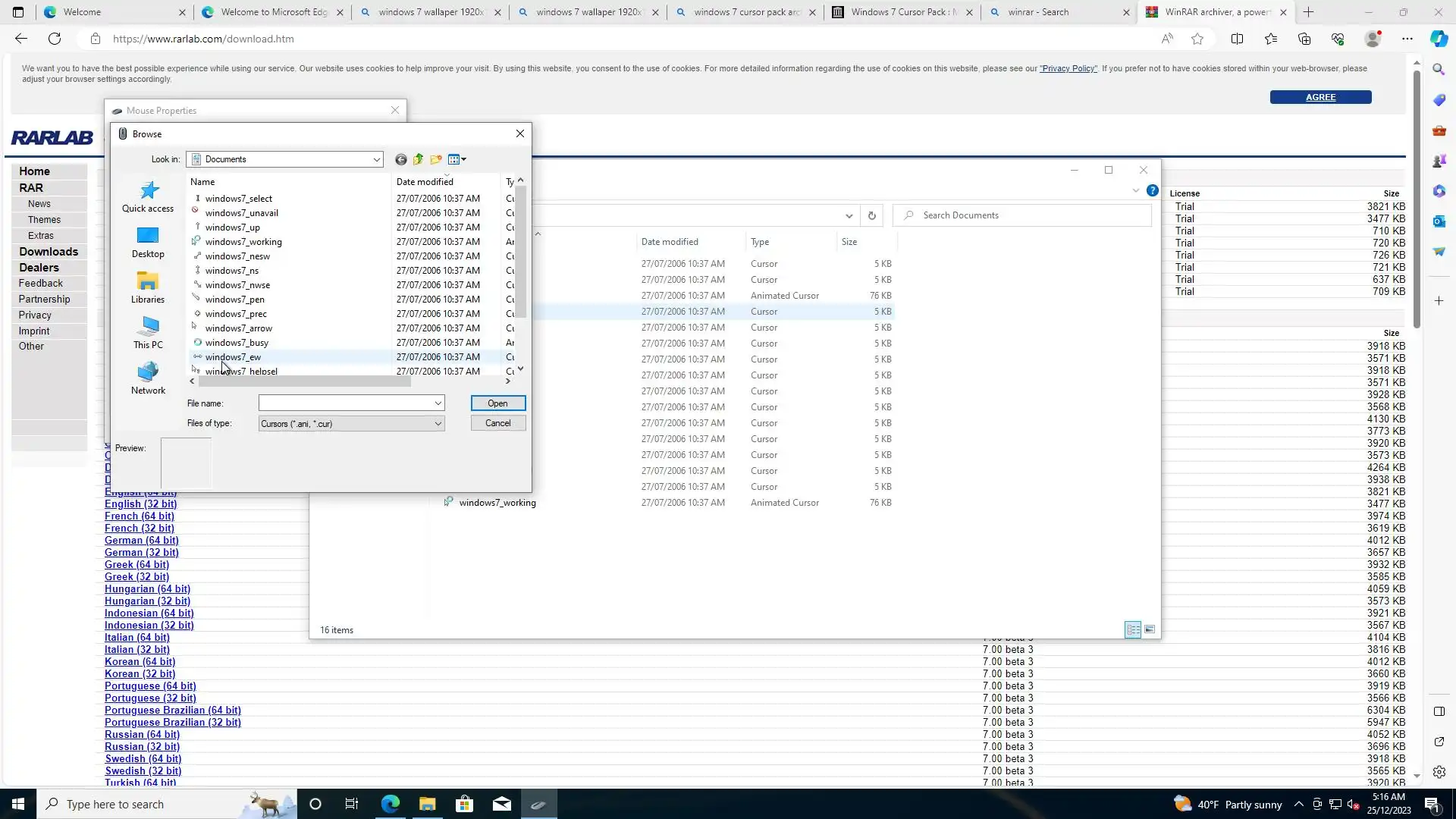Screen dimensions: 1456x819
Task: Open the View Menu dropdown arrow
Action: tap(463, 159)
